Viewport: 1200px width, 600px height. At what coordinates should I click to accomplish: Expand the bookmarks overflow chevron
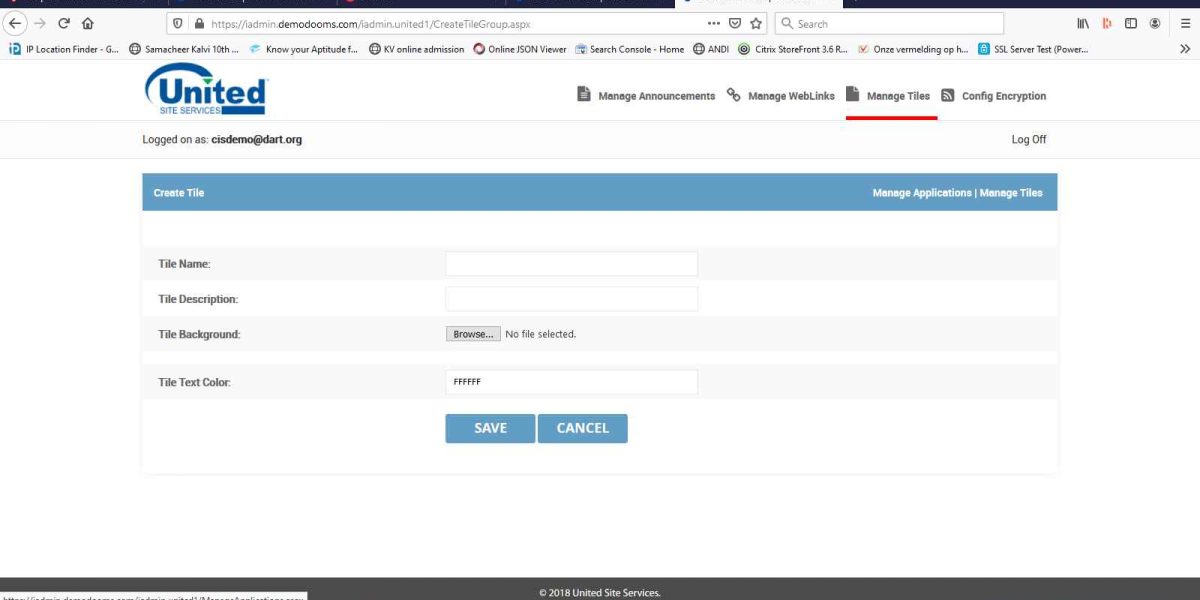[x=1186, y=48]
